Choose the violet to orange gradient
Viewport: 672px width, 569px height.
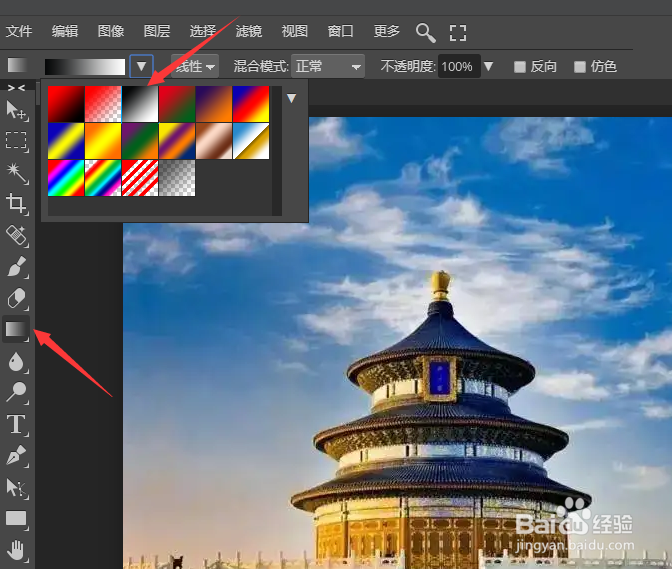click(x=214, y=104)
